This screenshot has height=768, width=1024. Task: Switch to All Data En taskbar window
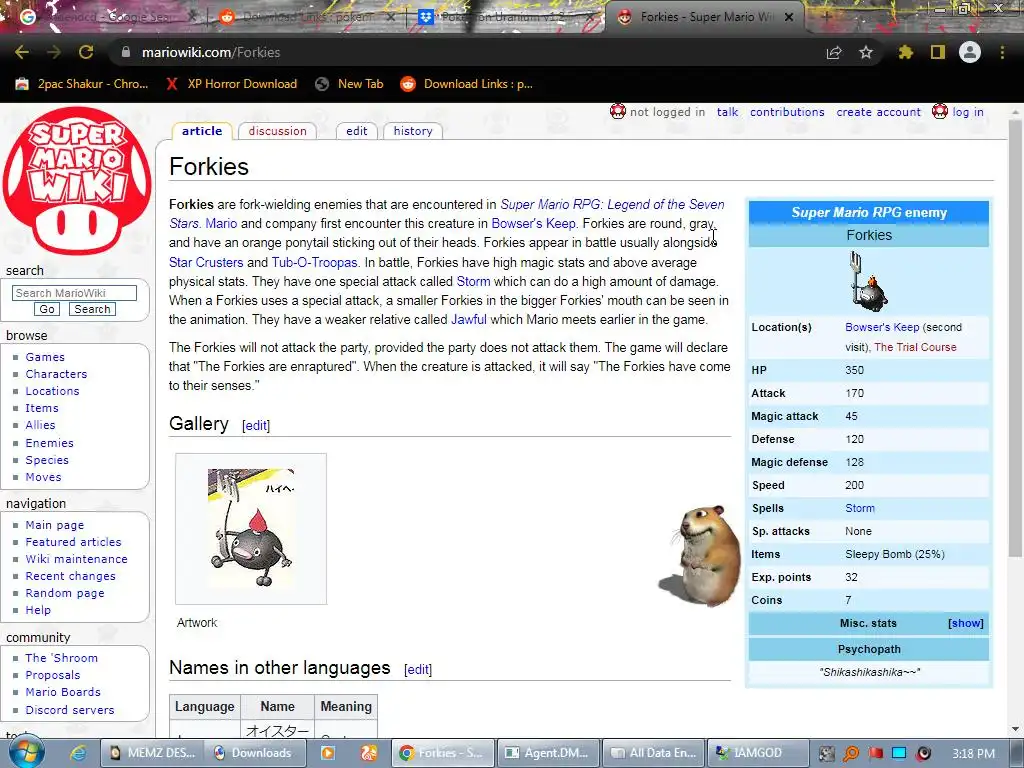coord(653,753)
